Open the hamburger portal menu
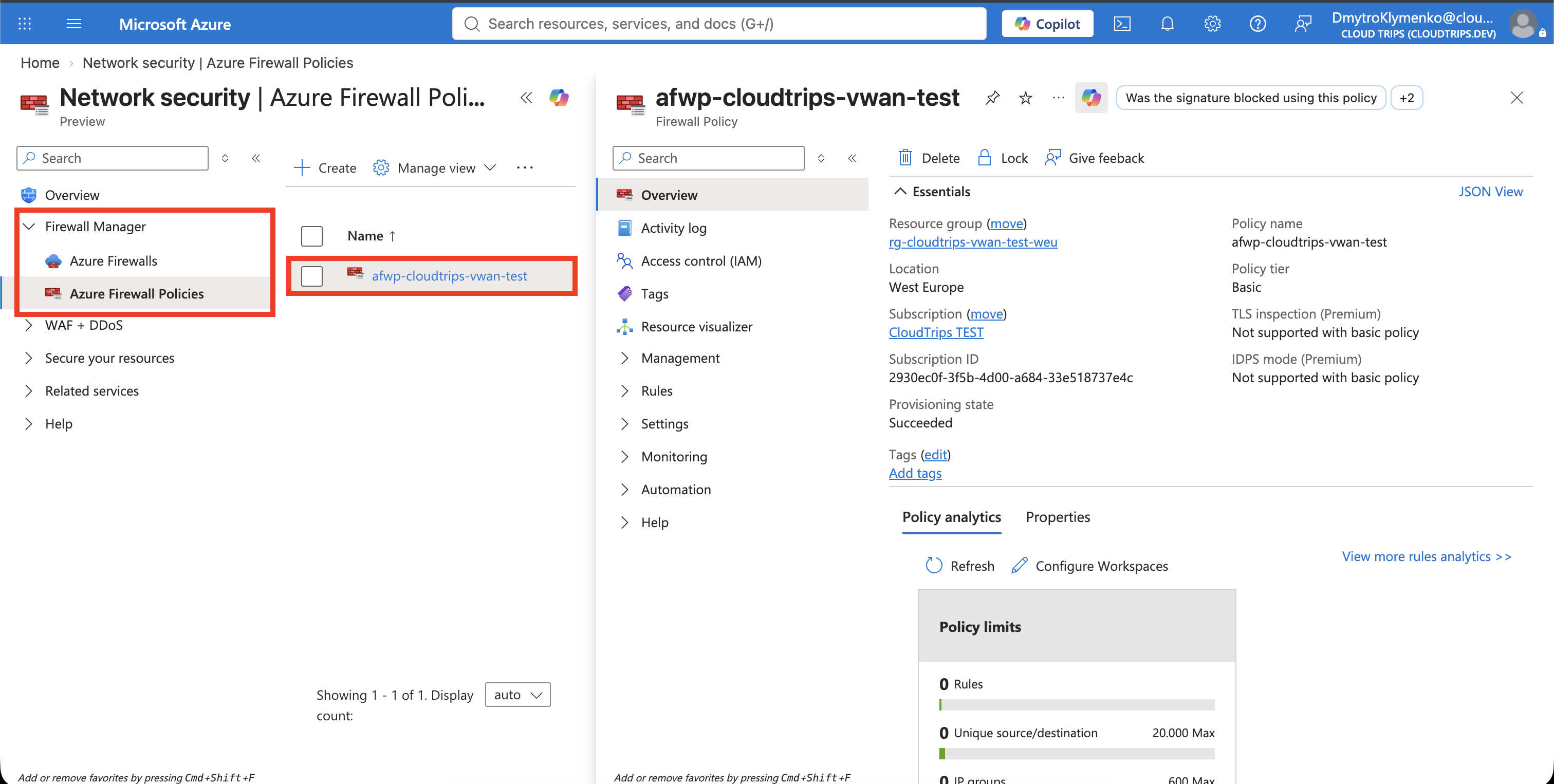 73,24
